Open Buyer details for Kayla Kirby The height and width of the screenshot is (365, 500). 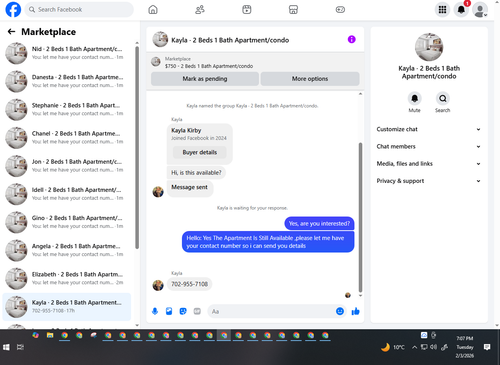[x=200, y=152]
